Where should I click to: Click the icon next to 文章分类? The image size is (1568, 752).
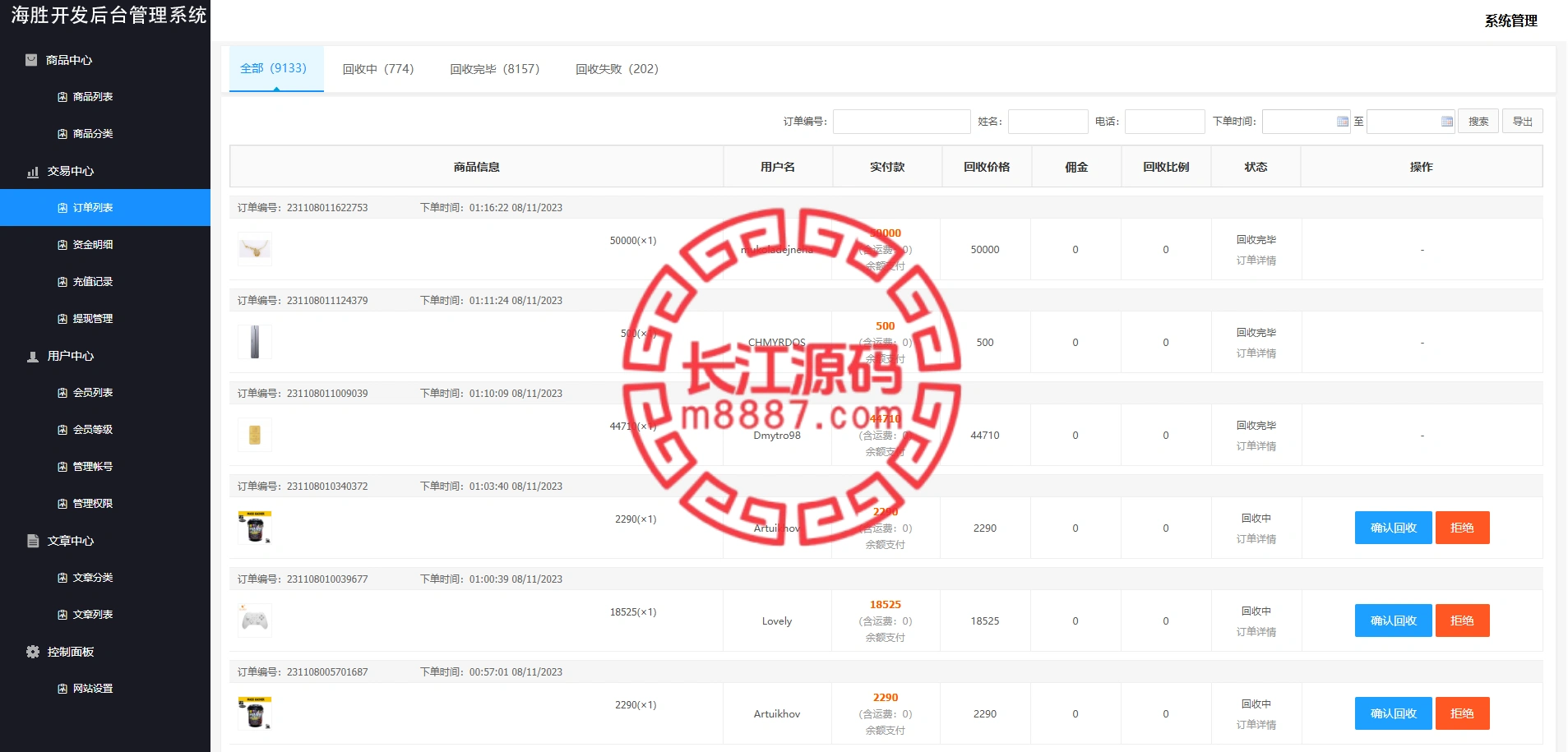(x=62, y=578)
